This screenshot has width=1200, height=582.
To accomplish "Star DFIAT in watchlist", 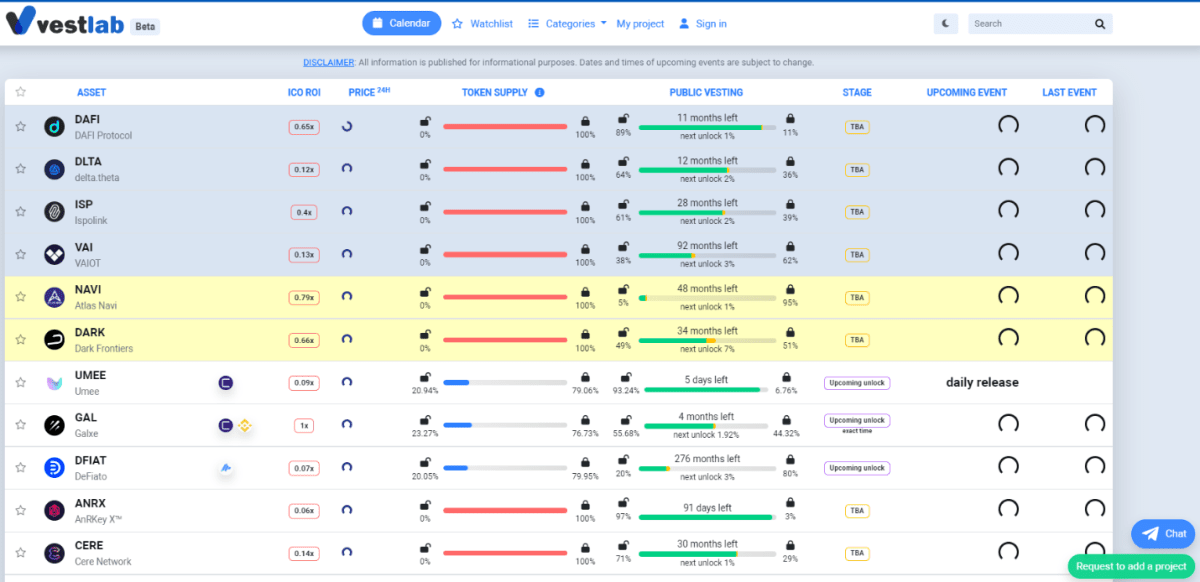I will [x=20, y=468].
